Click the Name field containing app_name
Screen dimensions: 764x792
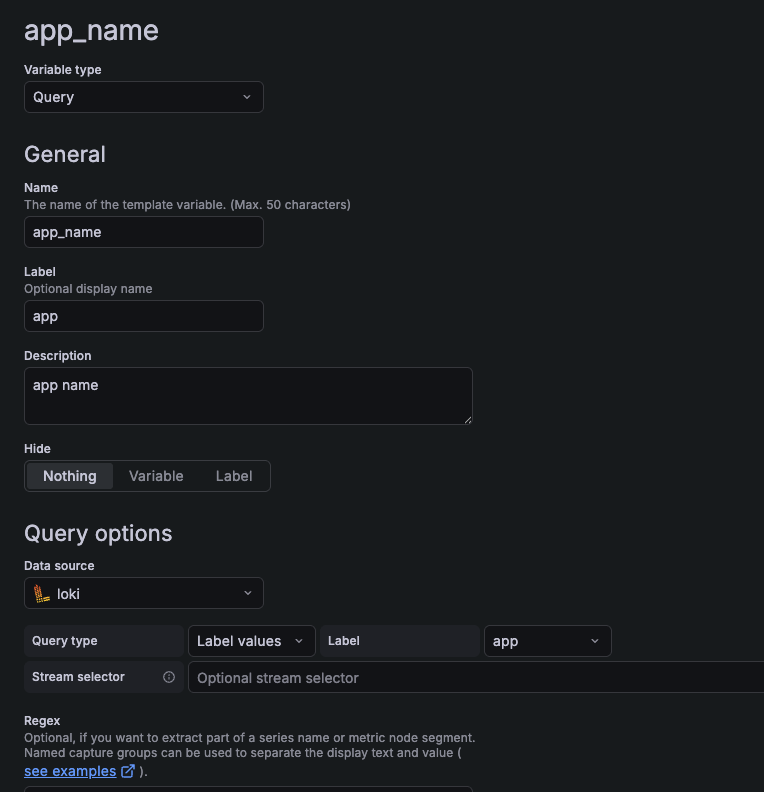click(x=144, y=232)
